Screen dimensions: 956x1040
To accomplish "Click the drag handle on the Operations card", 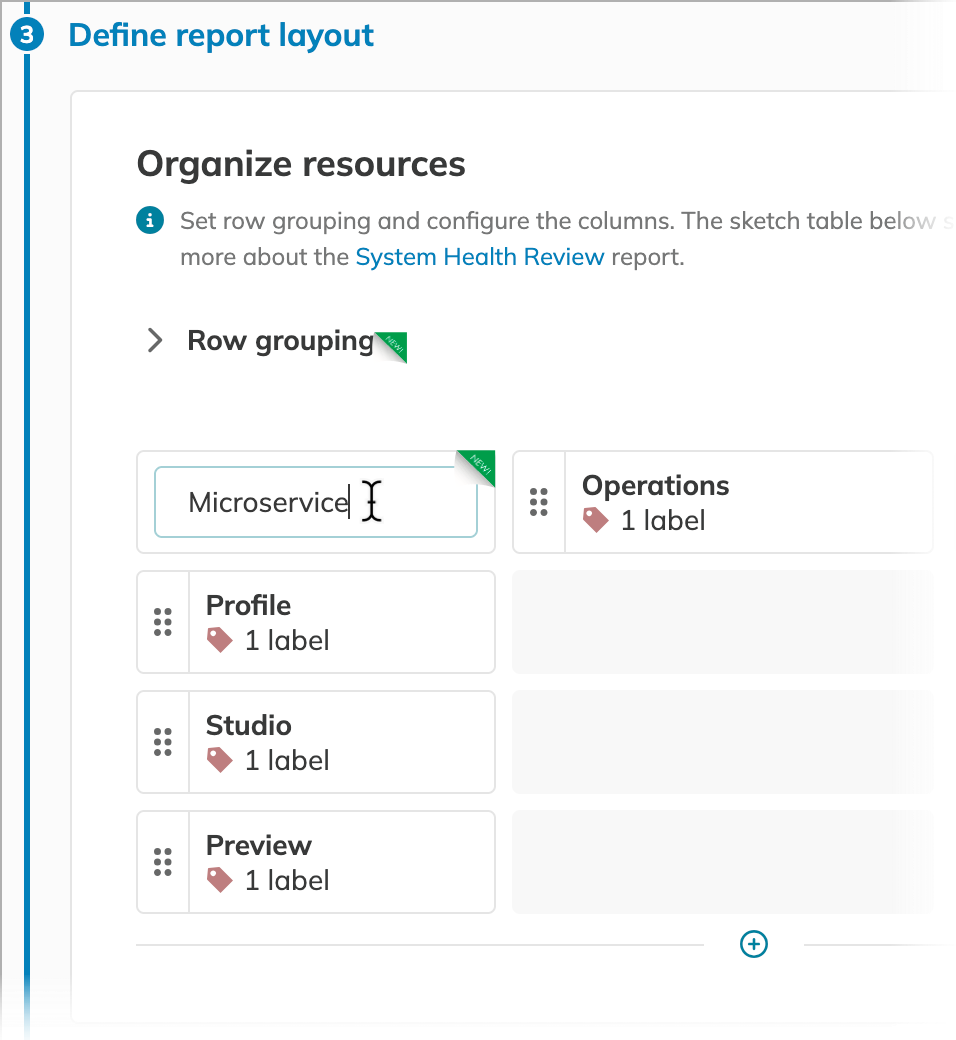I will 539,502.
